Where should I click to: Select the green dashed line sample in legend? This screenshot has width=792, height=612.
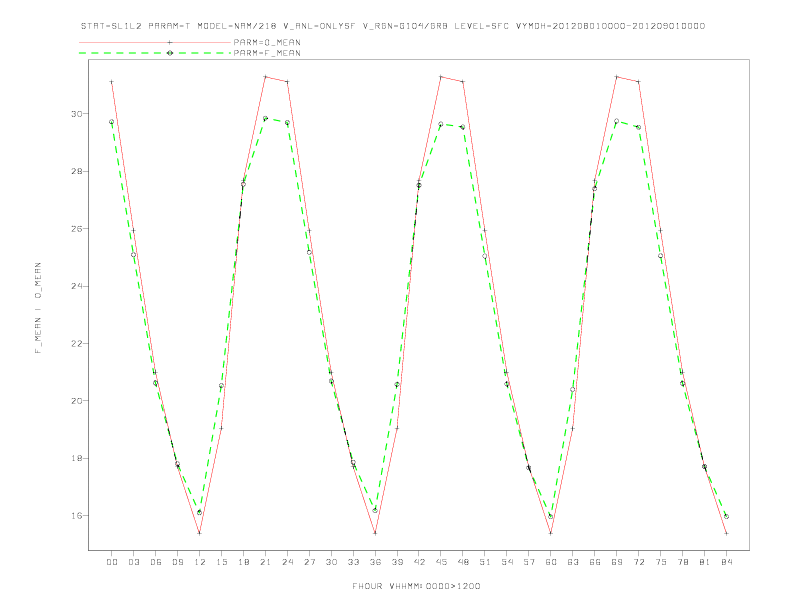(x=156, y=53)
